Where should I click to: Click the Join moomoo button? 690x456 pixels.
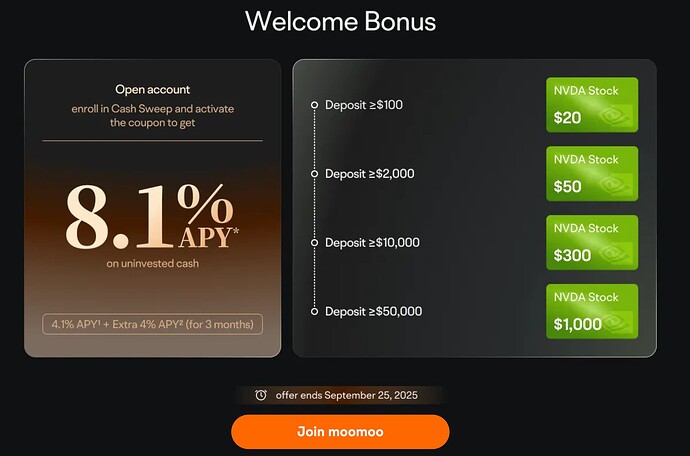(340, 431)
